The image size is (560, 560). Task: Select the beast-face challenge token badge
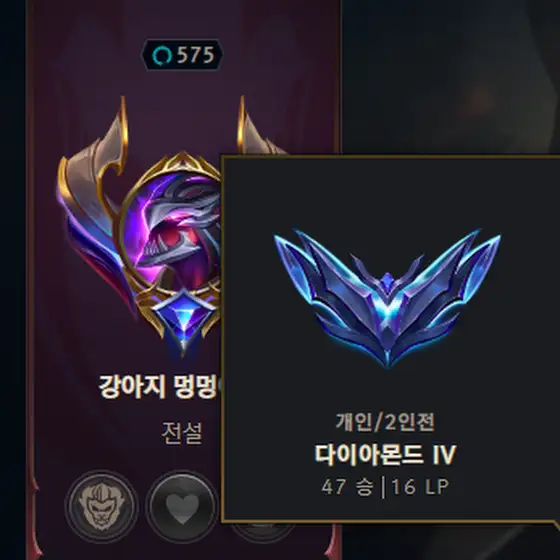pos(101,506)
